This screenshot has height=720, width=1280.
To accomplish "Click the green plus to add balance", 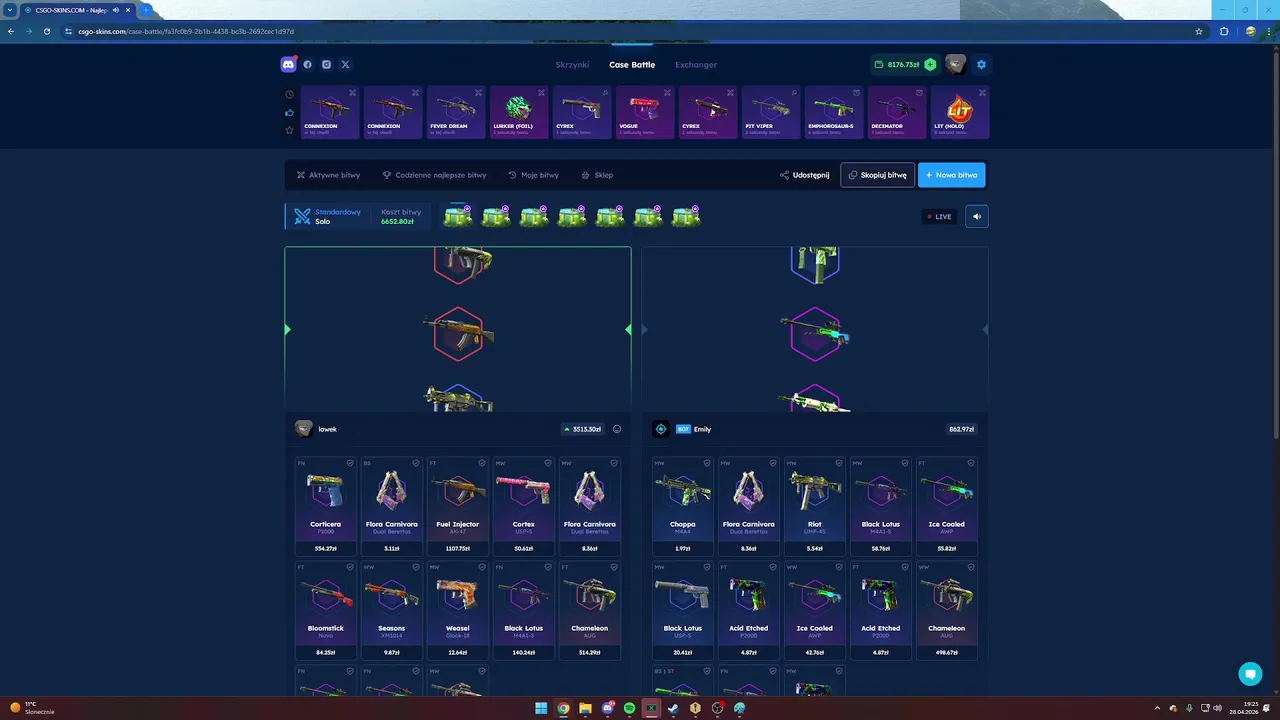I will click(x=930, y=64).
